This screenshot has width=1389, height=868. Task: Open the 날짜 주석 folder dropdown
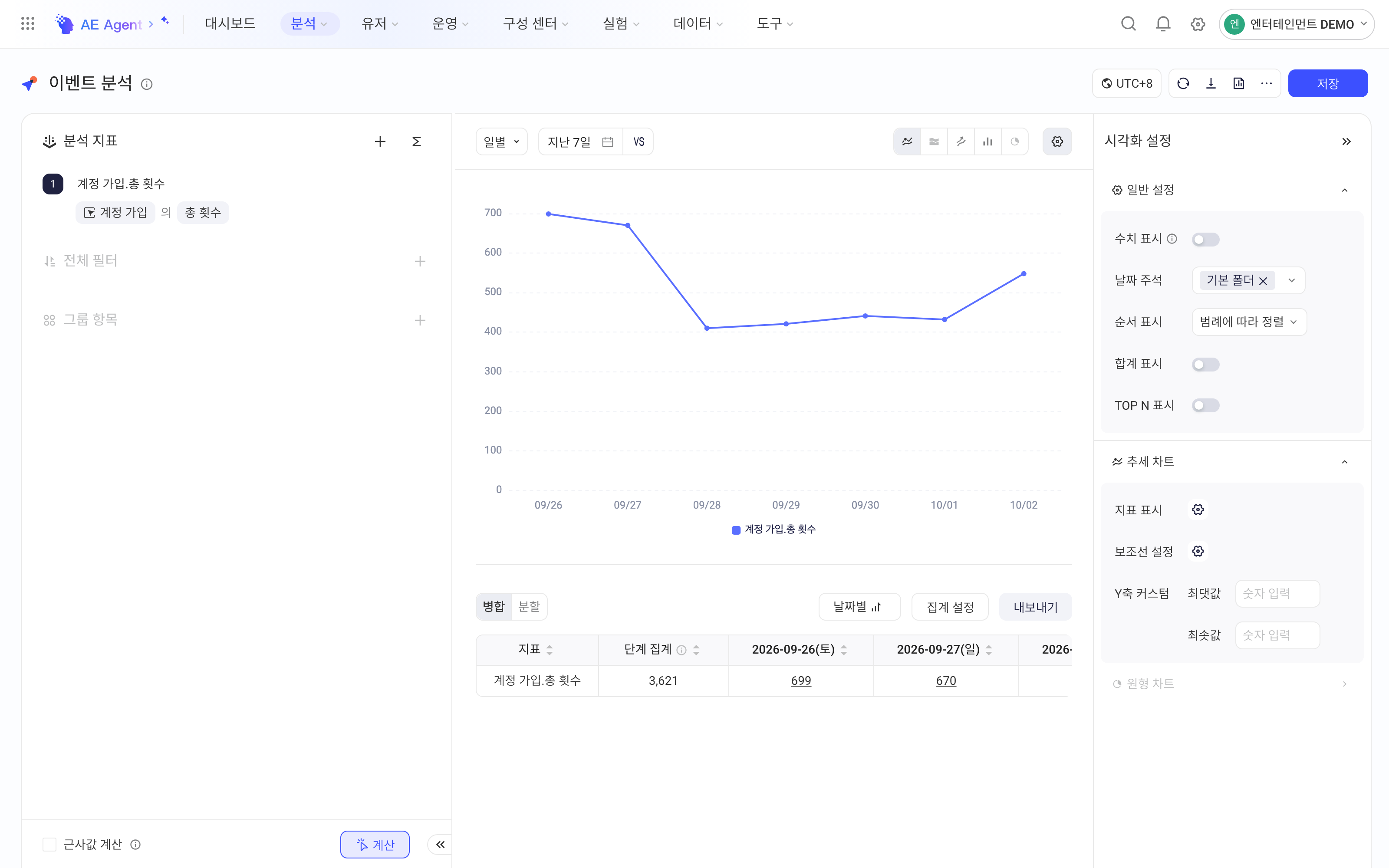(1248, 281)
